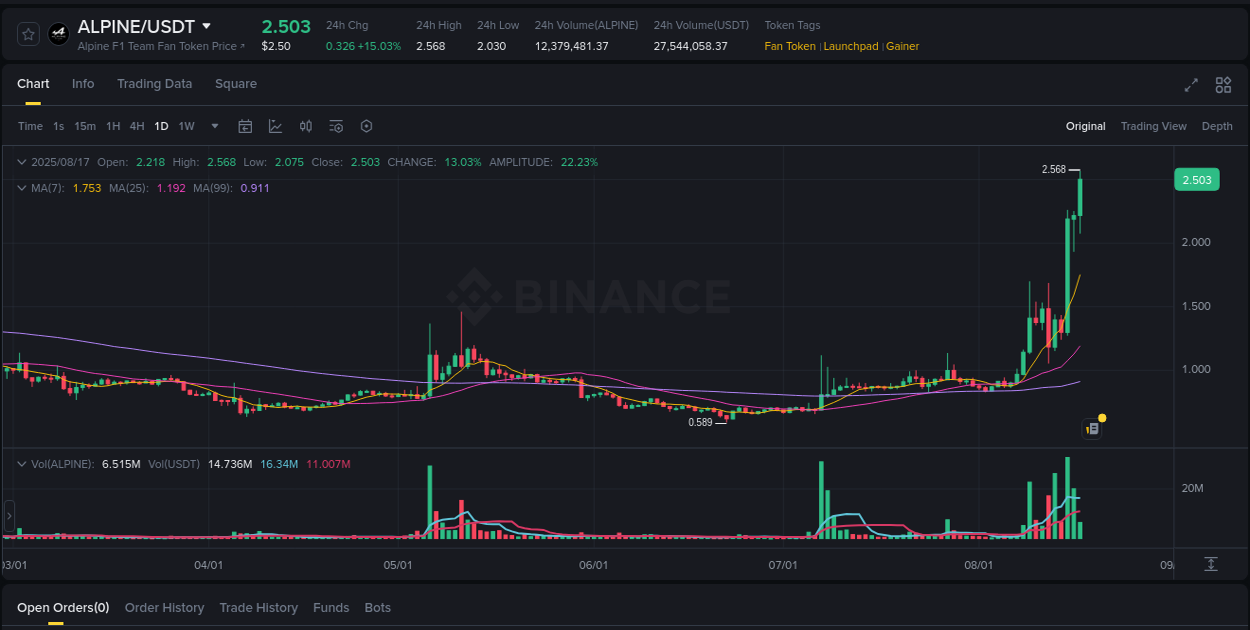The image size is (1250, 630).
Task: Select the 1W timeframe
Action: point(186,126)
